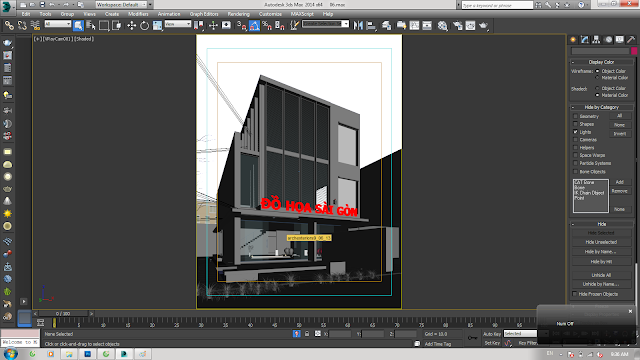Open the Mirror tool

358,26
